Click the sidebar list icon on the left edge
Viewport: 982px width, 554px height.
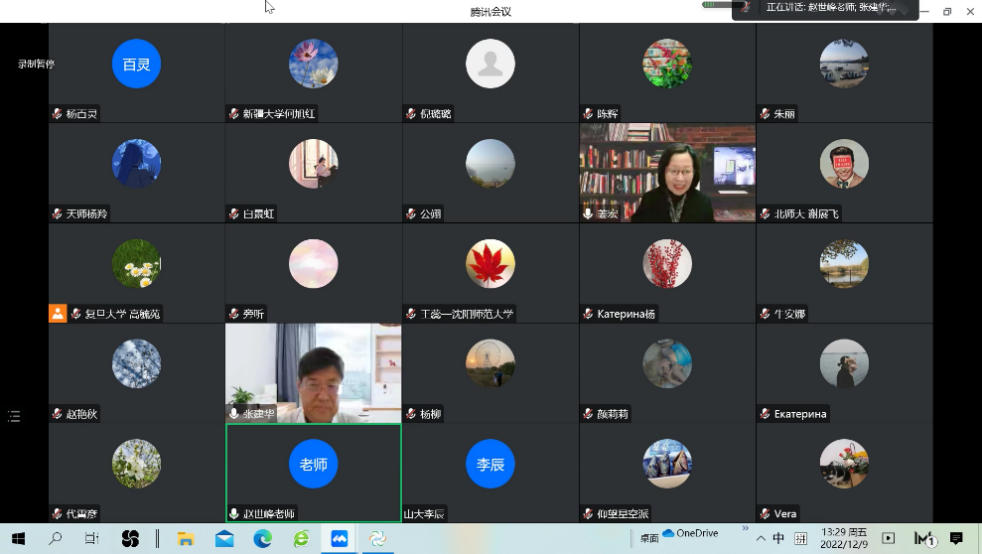click(x=14, y=416)
